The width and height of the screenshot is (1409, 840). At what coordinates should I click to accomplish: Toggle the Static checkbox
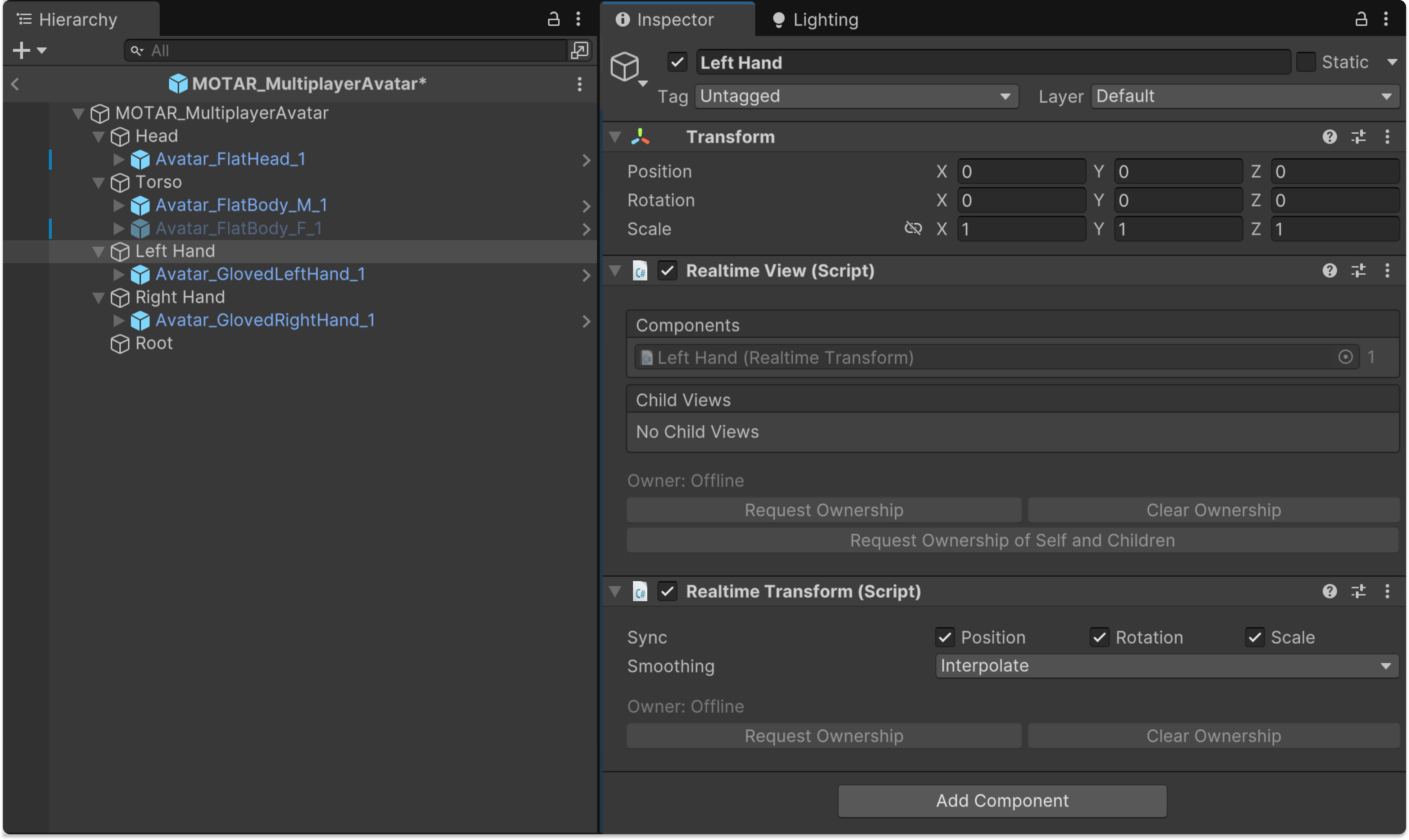pos(1305,62)
